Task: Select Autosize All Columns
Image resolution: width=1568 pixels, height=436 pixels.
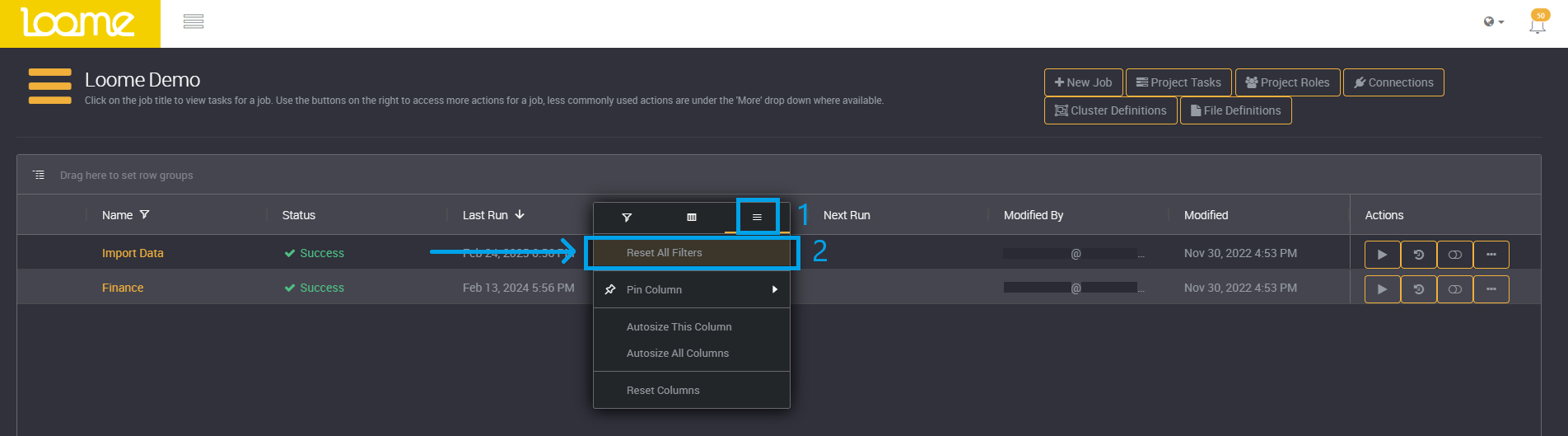Action: (x=692, y=353)
